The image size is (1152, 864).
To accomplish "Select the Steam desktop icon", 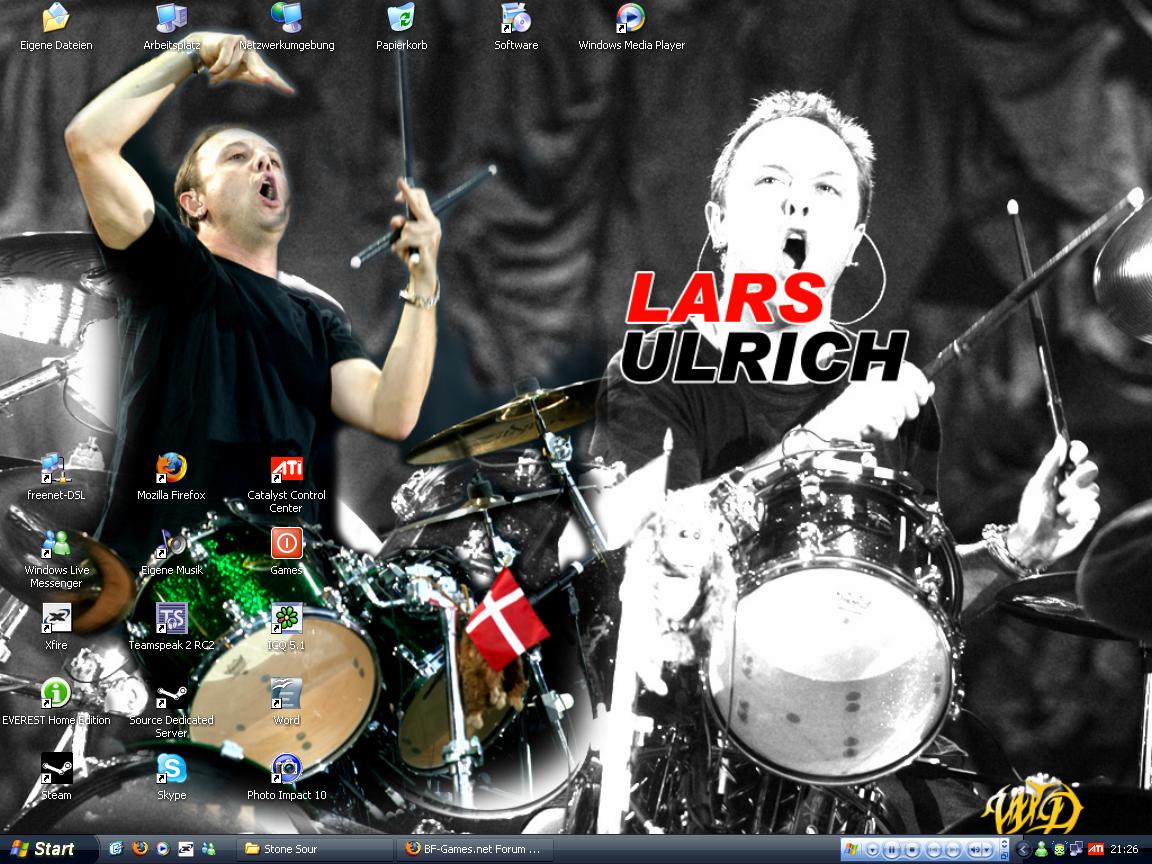I will click(x=56, y=777).
